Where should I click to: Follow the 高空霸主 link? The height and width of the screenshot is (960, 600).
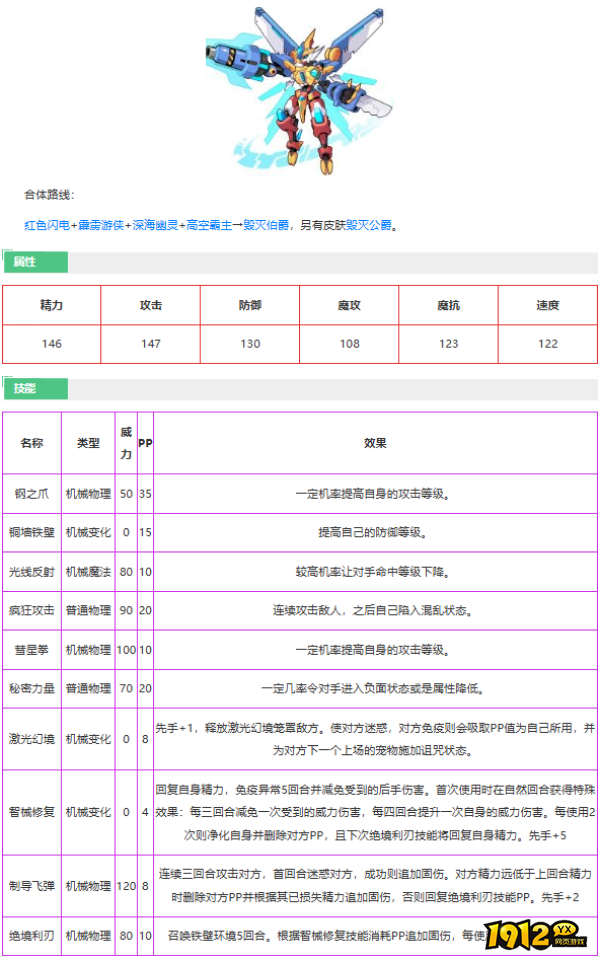208,226
